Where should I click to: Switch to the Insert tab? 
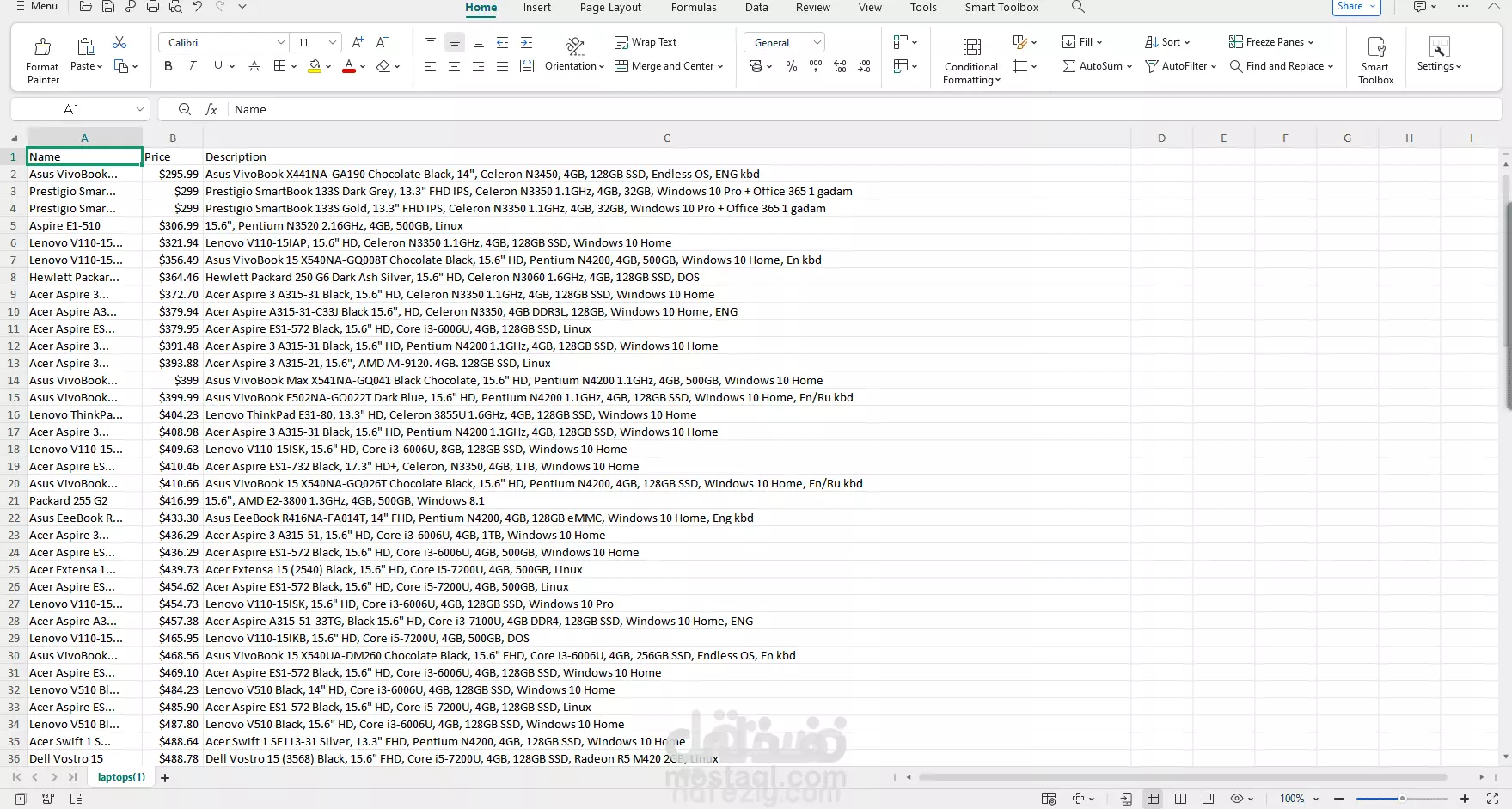point(537,8)
